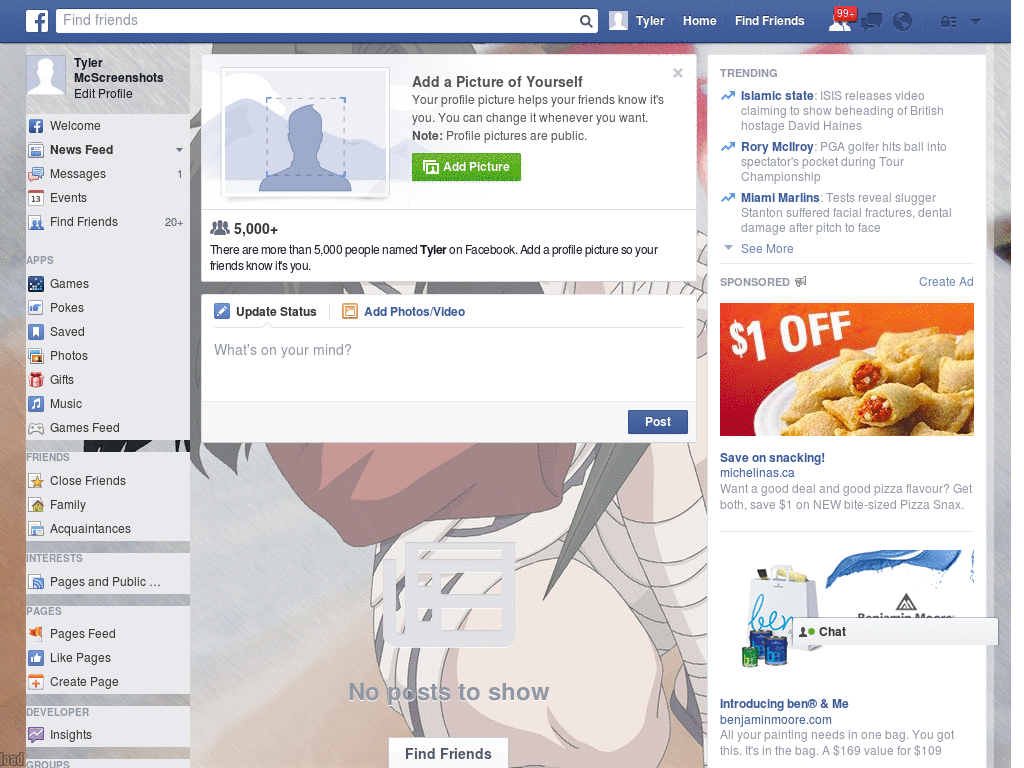Click the Find Friends sidebar icon
The width and height of the screenshot is (1024, 768).
click(x=36, y=222)
